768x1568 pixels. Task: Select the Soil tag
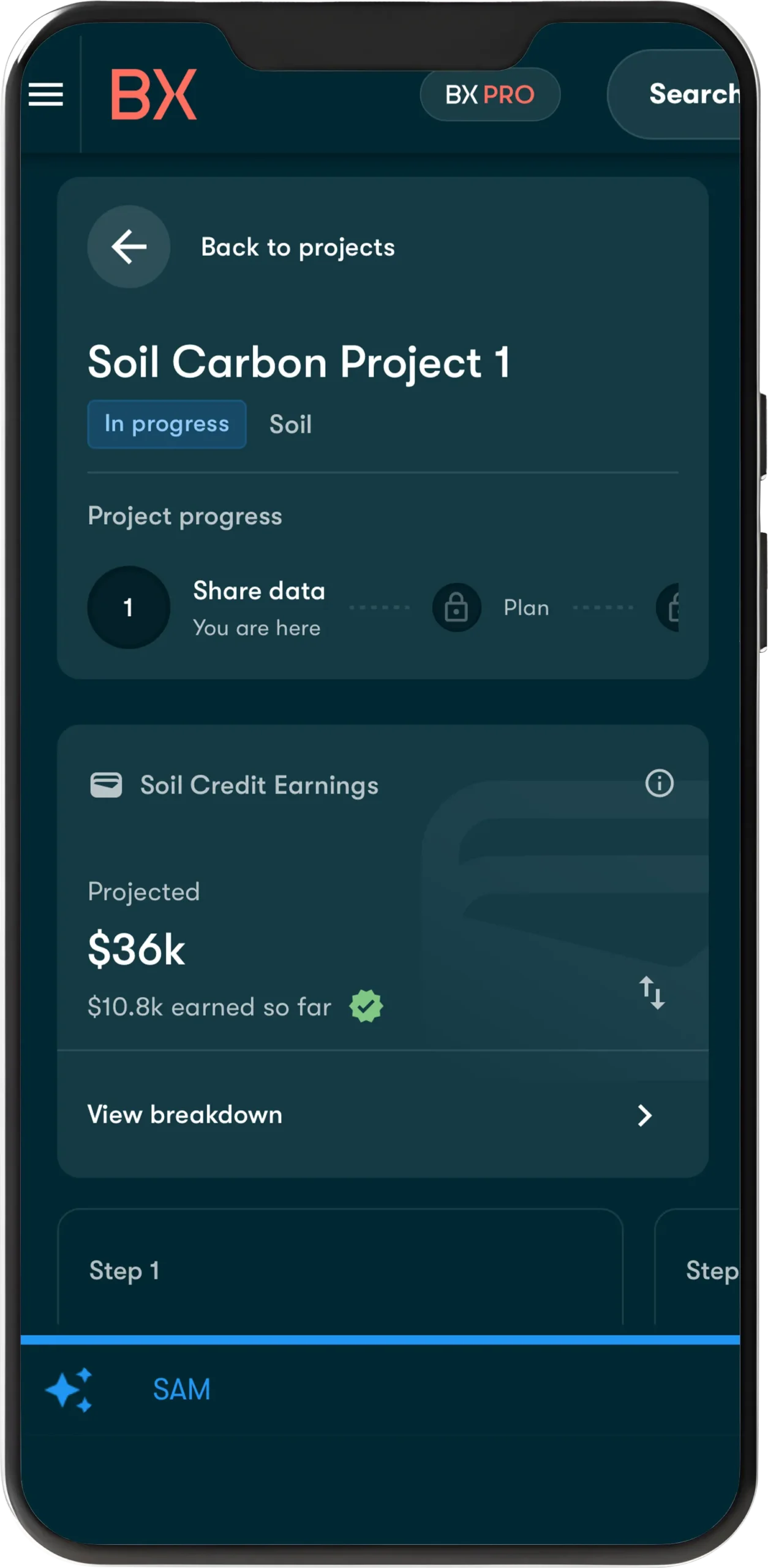click(x=290, y=424)
